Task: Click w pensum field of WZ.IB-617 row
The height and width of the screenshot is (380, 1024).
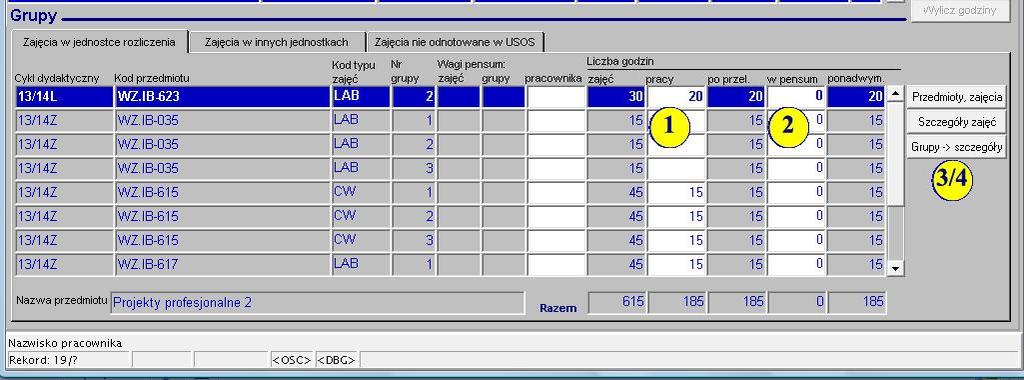Action: click(x=796, y=264)
